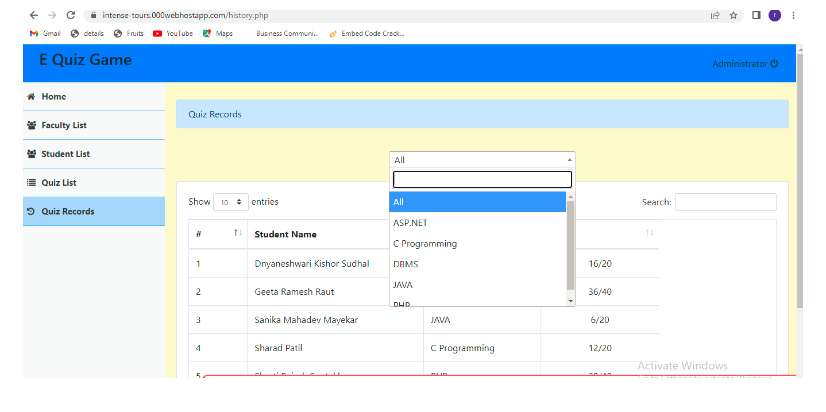Click the browser forward arrow

point(52,15)
